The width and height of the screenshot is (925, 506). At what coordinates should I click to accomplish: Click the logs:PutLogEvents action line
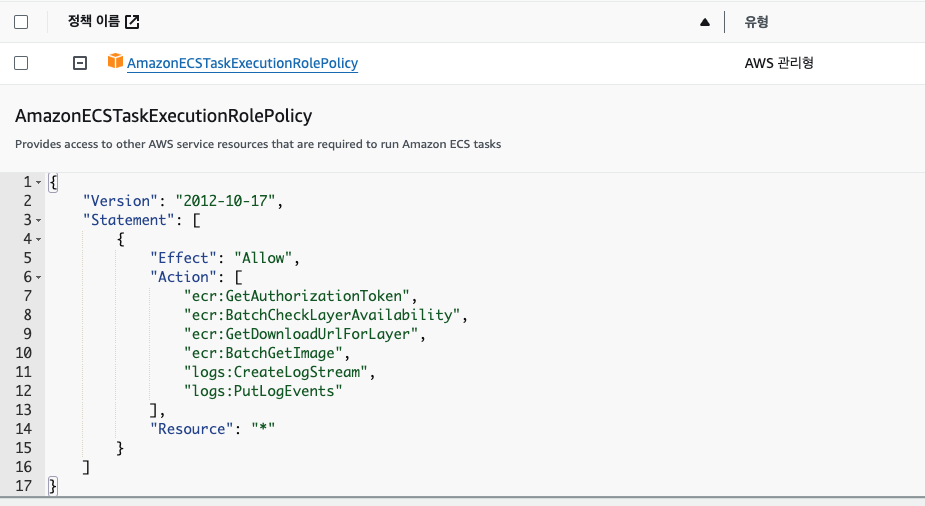click(263, 390)
